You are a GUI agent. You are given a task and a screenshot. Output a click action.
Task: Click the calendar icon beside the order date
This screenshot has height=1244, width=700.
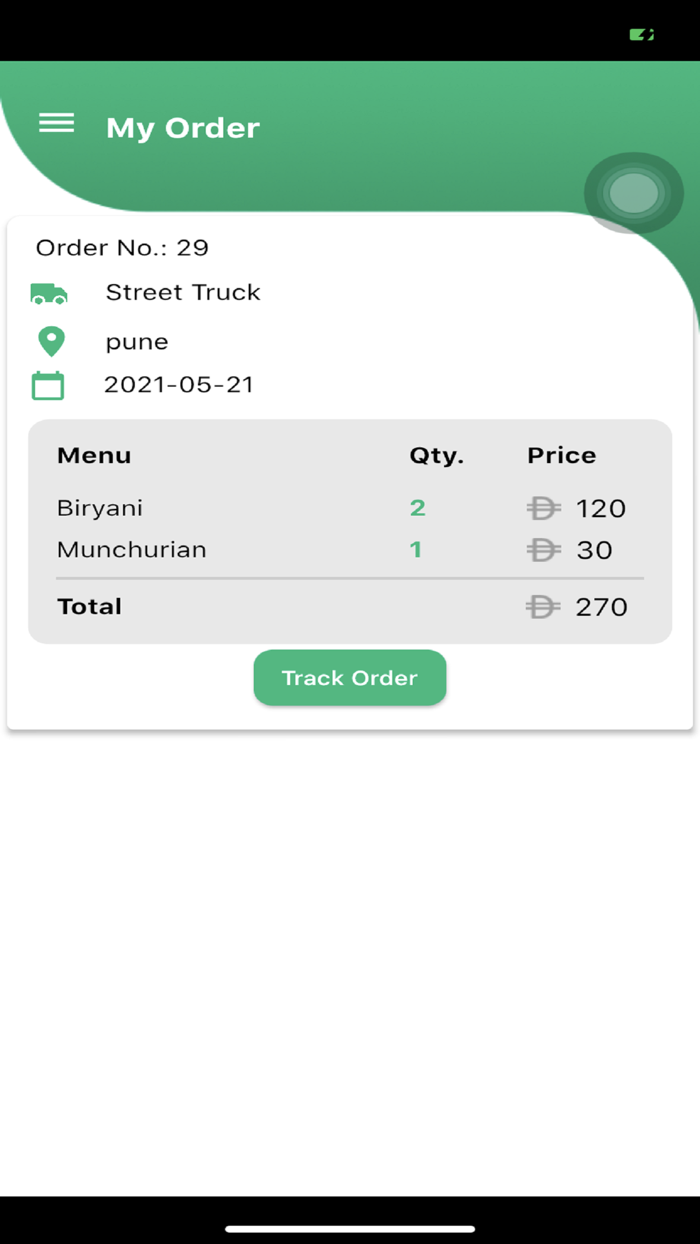click(47, 384)
